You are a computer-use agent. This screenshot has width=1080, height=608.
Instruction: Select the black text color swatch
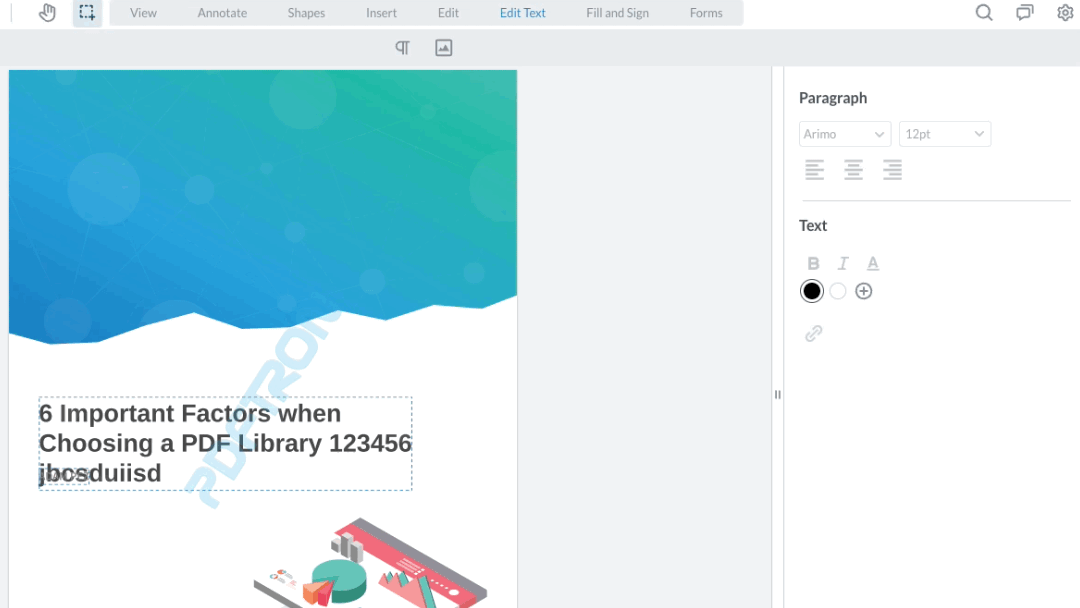(811, 290)
